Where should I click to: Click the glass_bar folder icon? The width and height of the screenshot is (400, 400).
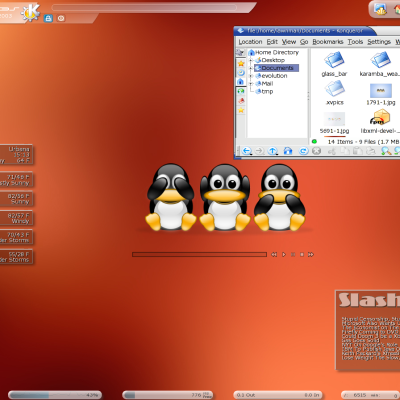point(334,60)
